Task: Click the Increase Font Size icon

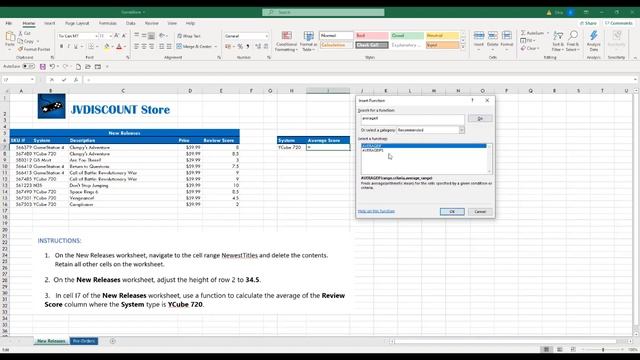Action: (x=117, y=36)
